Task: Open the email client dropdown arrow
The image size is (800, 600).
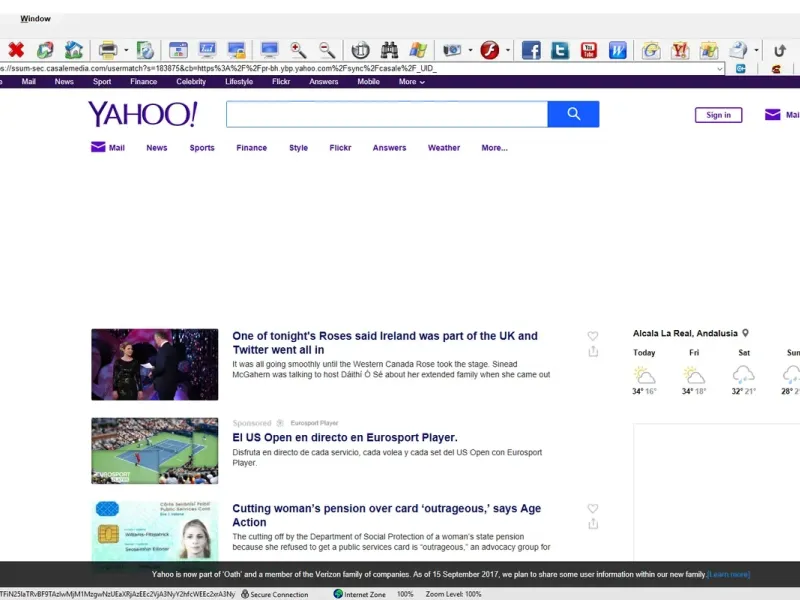Action: tap(756, 50)
